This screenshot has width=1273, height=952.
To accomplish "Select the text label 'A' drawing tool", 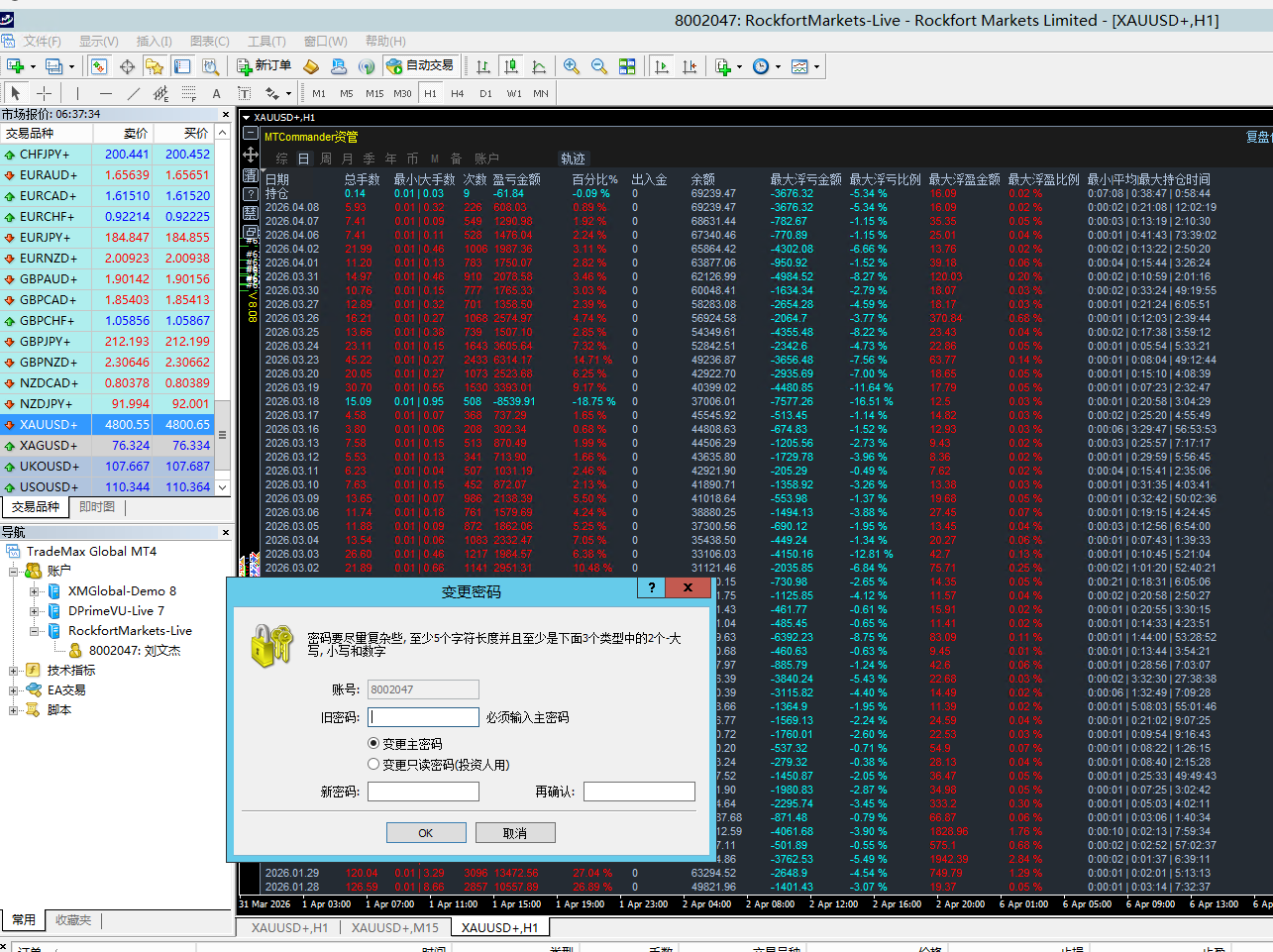I will point(216,93).
